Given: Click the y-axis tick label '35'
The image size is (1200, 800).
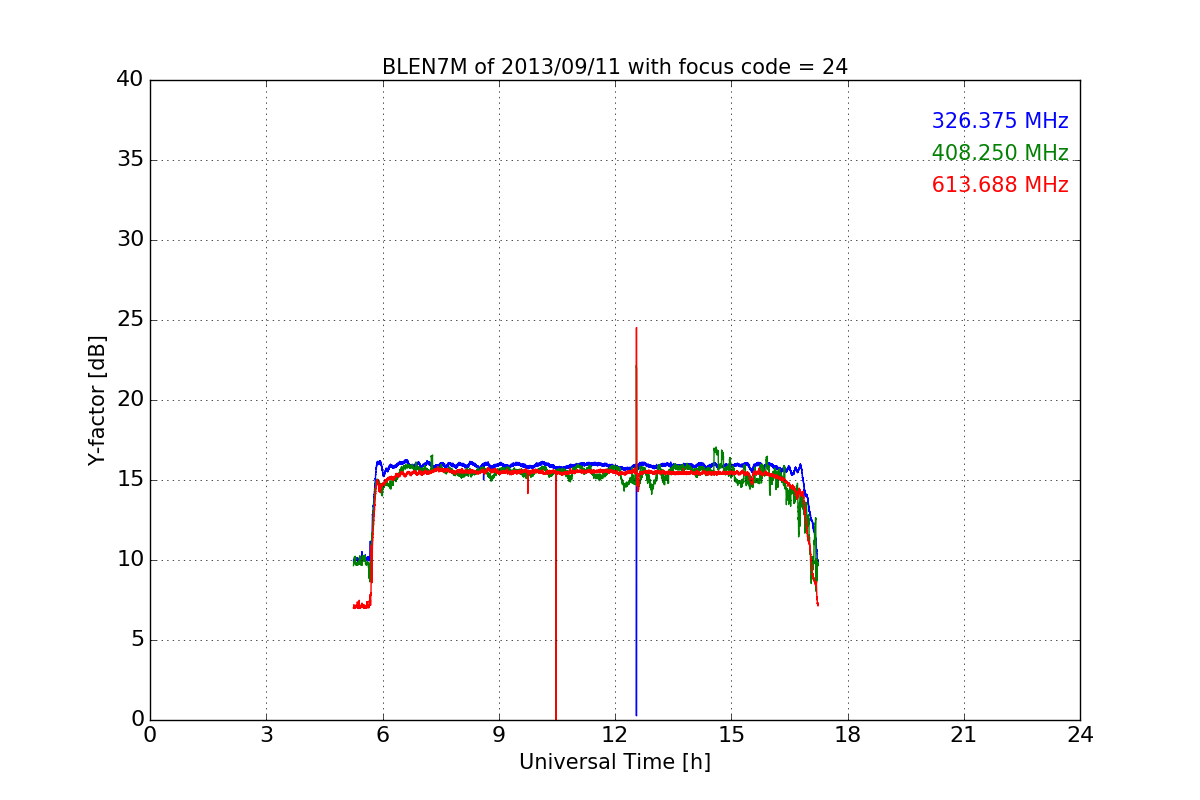Looking at the screenshot, I should 130,160.
